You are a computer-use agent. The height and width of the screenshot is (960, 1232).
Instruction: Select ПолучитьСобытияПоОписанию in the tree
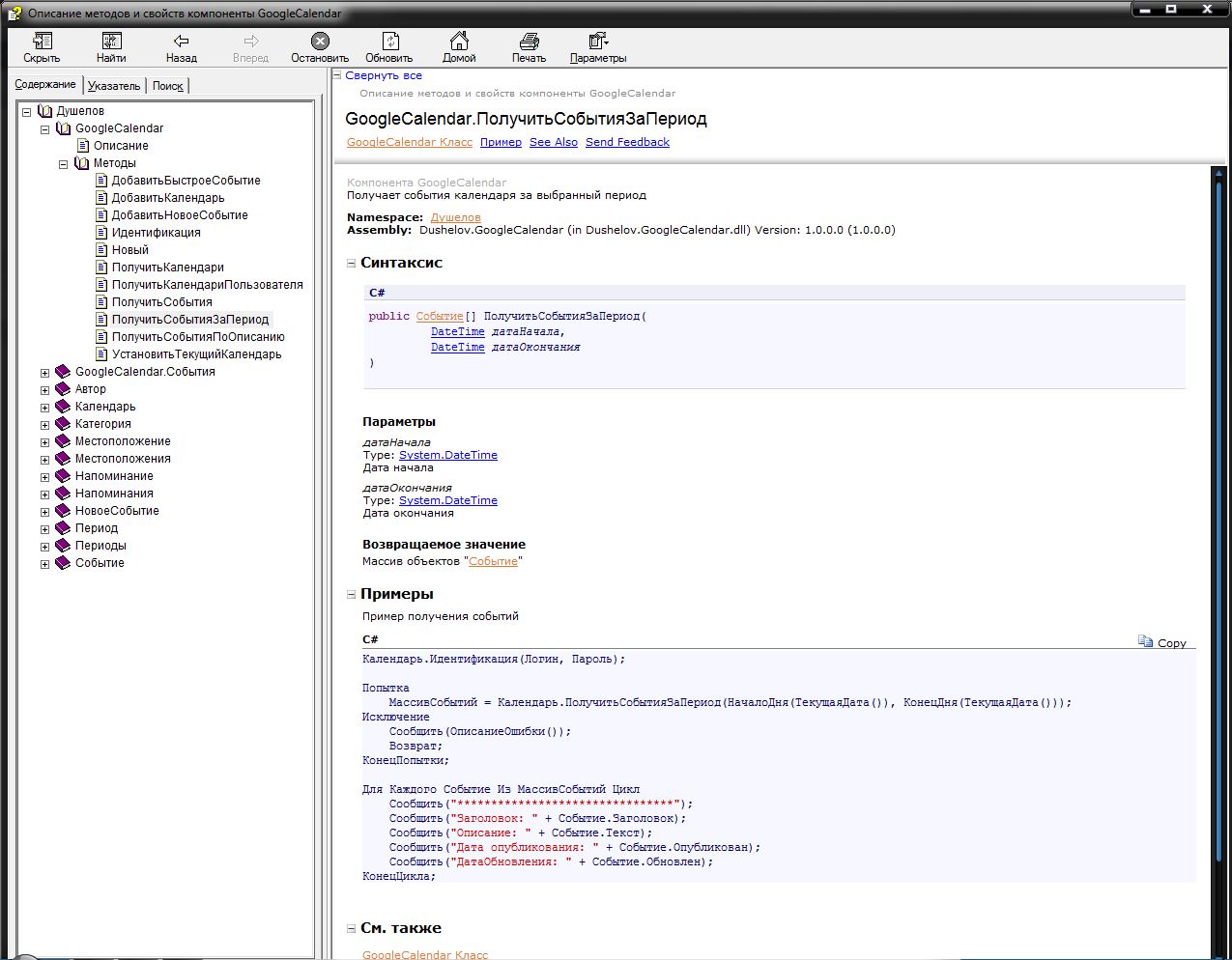[x=198, y=337]
